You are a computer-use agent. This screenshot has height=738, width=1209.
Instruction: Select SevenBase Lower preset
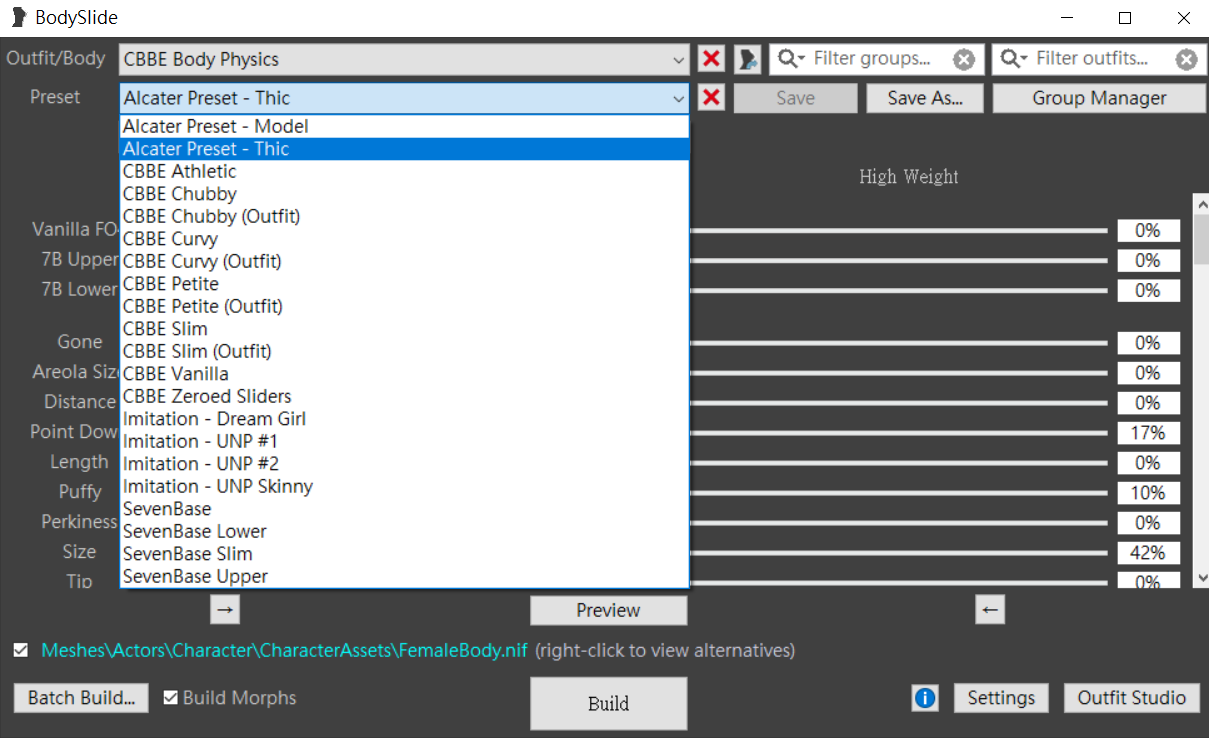point(405,531)
